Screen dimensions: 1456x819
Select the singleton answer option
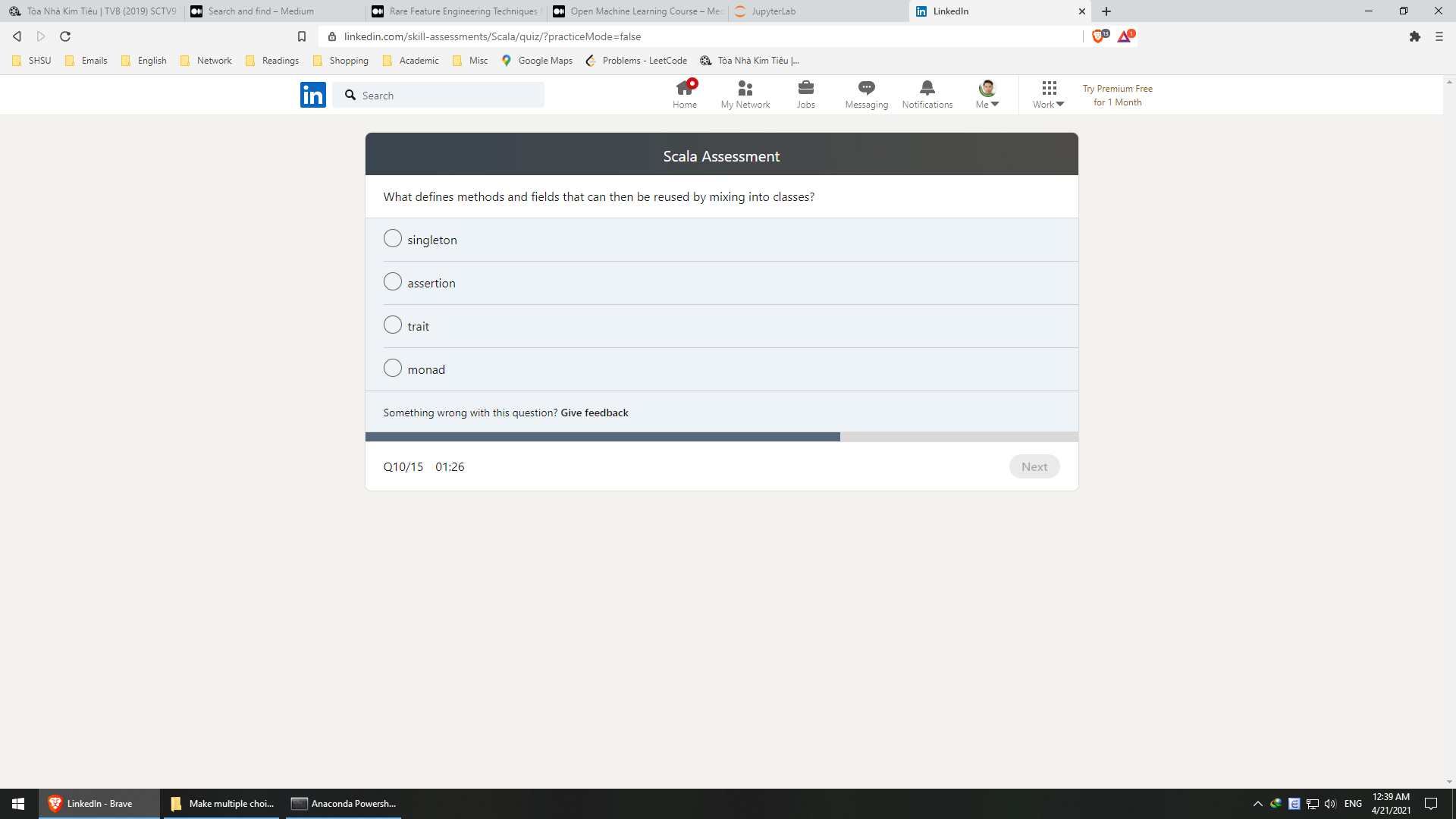click(x=393, y=237)
